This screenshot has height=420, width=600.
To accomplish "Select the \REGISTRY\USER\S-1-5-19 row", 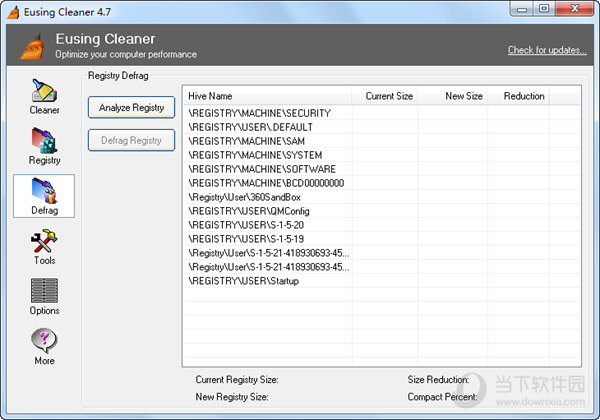I will (x=382, y=239).
